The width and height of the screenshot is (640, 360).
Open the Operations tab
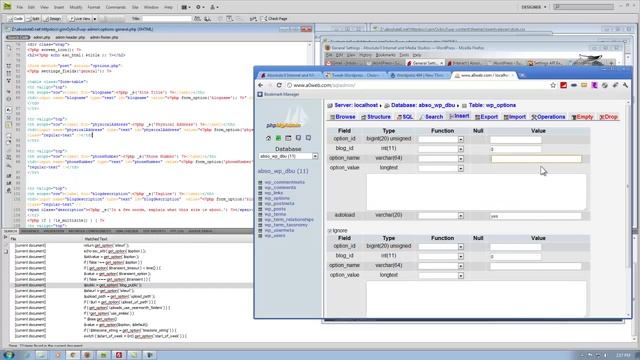(x=548, y=117)
